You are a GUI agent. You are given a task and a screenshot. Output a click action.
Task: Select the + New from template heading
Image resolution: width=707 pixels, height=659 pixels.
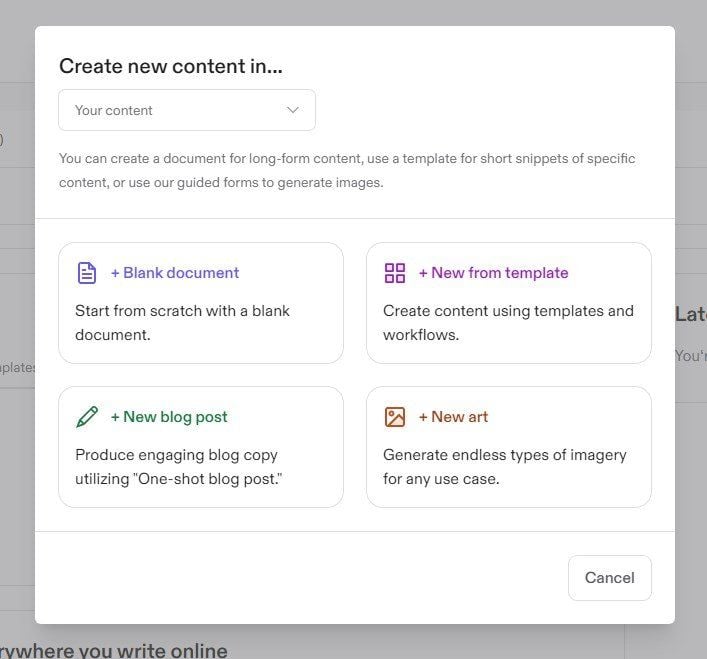[x=493, y=273]
